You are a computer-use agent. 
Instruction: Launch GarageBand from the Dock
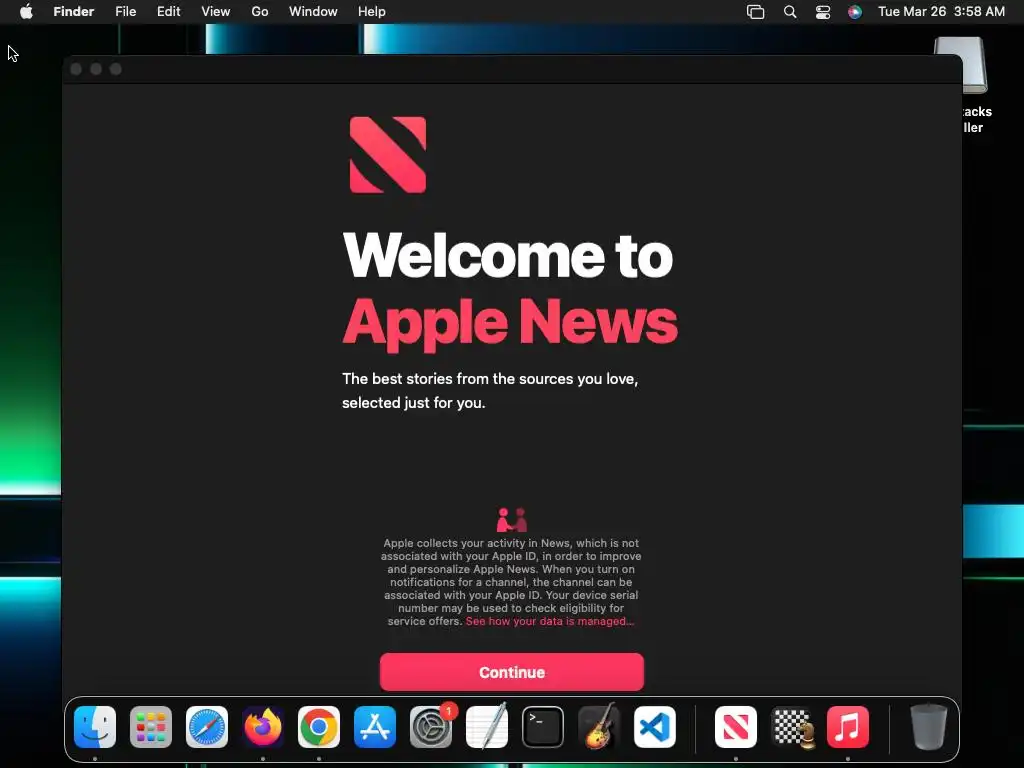[x=599, y=727]
